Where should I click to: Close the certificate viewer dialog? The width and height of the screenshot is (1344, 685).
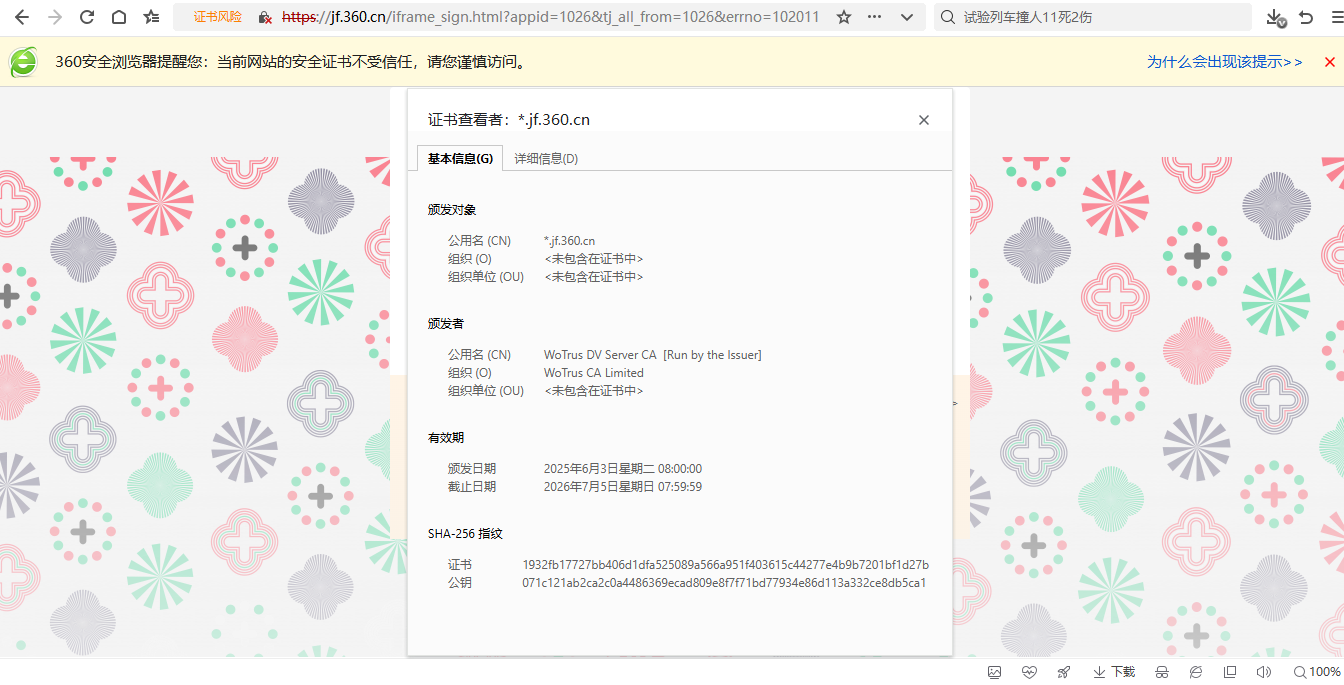click(924, 120)
